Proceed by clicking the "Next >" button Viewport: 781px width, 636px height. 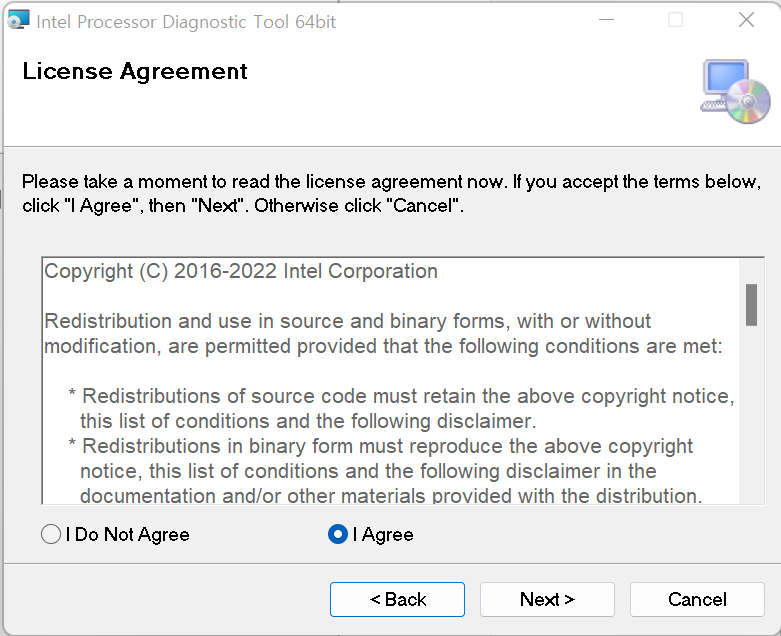point(547,600)
